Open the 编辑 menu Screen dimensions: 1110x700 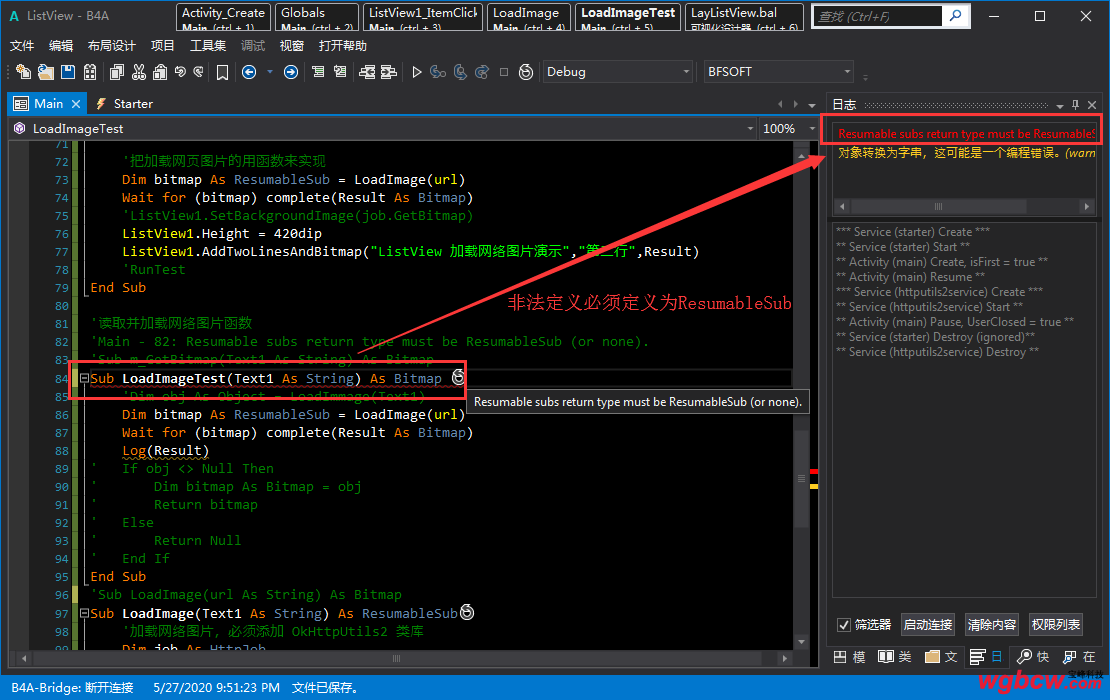coord(61,45)
